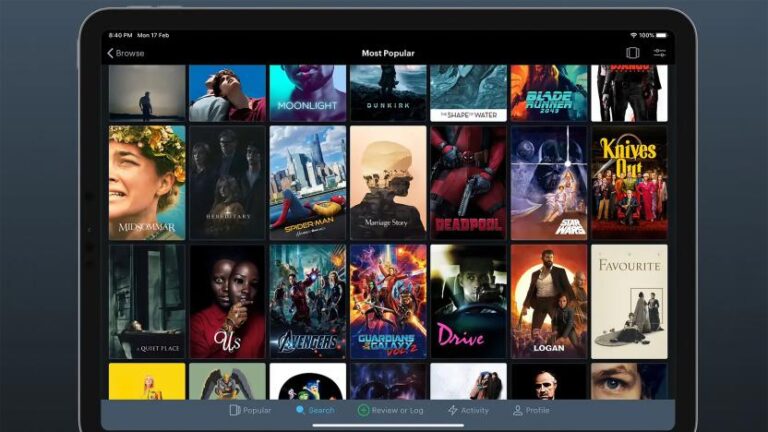
Task: Open the Logan poster
Action: coord(549,302)
